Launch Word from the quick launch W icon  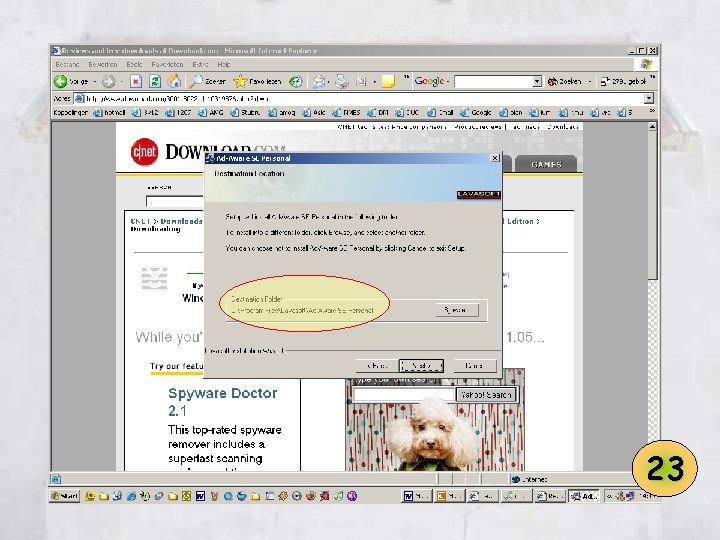200,496
